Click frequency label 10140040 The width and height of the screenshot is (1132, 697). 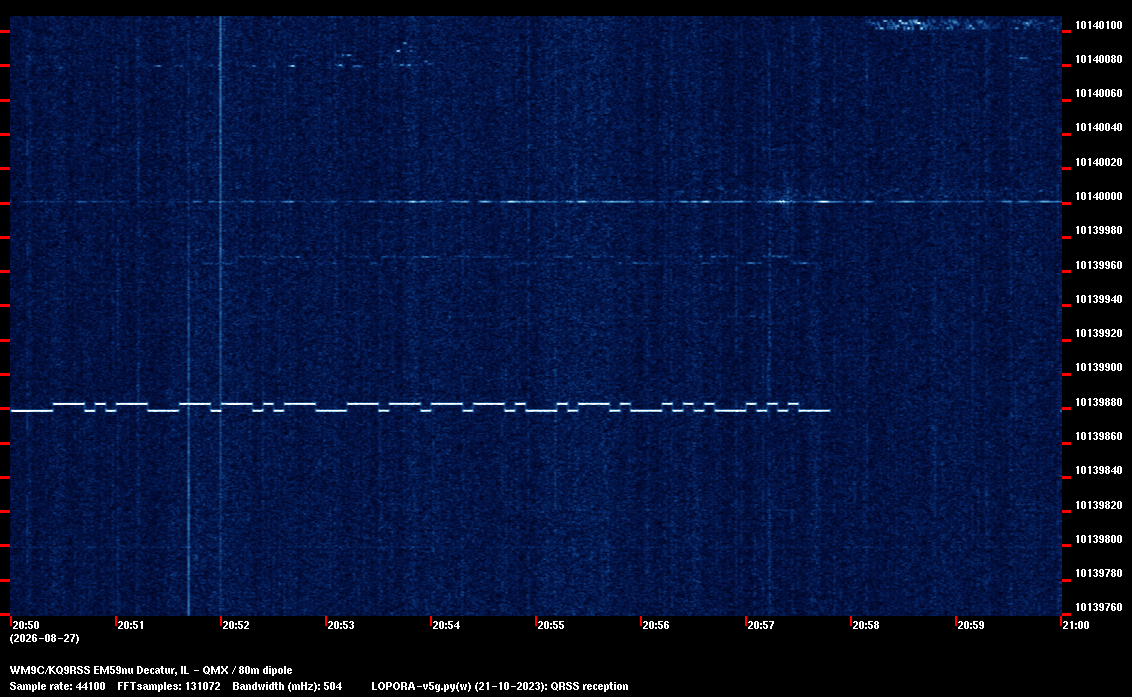(1099, 127)
